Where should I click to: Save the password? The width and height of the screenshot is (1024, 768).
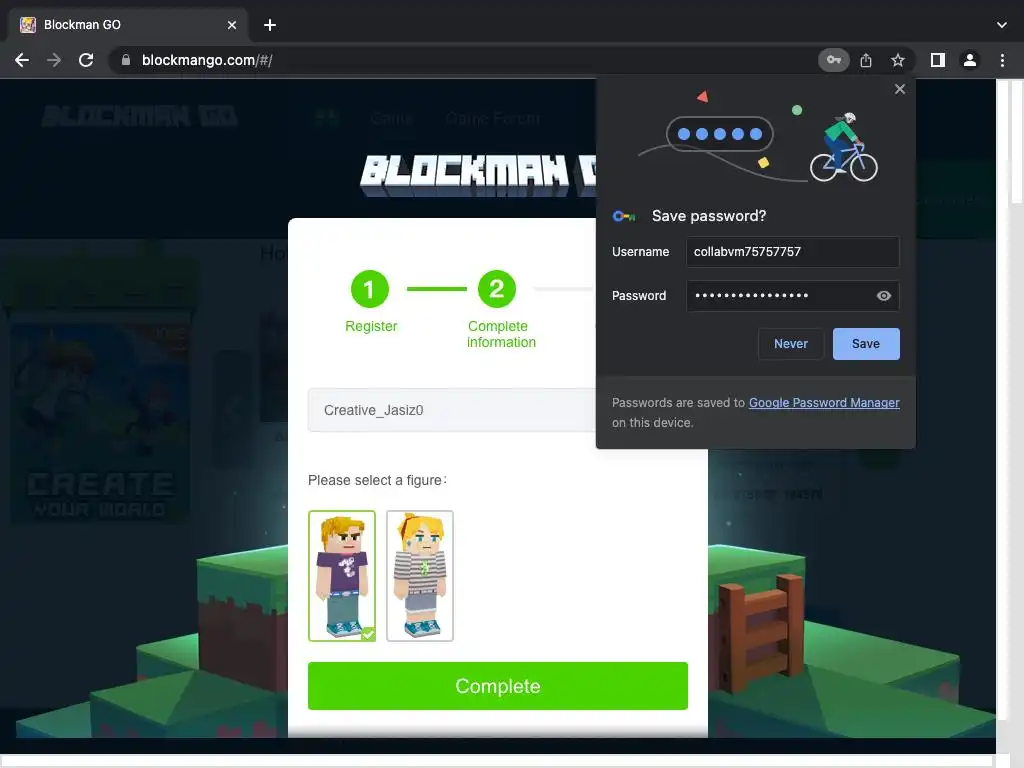coord(866,344)
